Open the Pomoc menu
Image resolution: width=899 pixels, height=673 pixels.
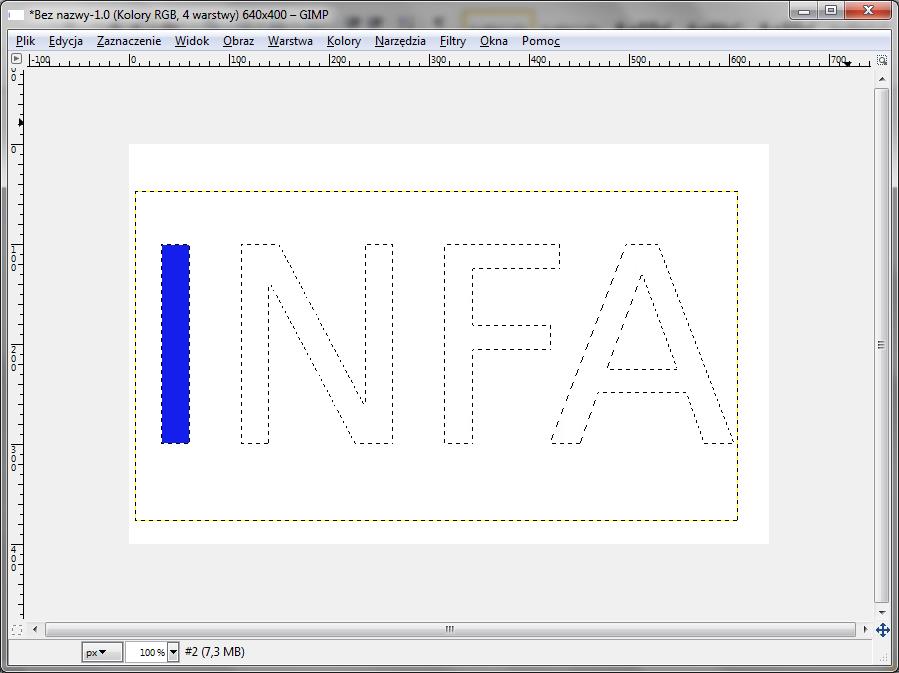coord(541,41)
